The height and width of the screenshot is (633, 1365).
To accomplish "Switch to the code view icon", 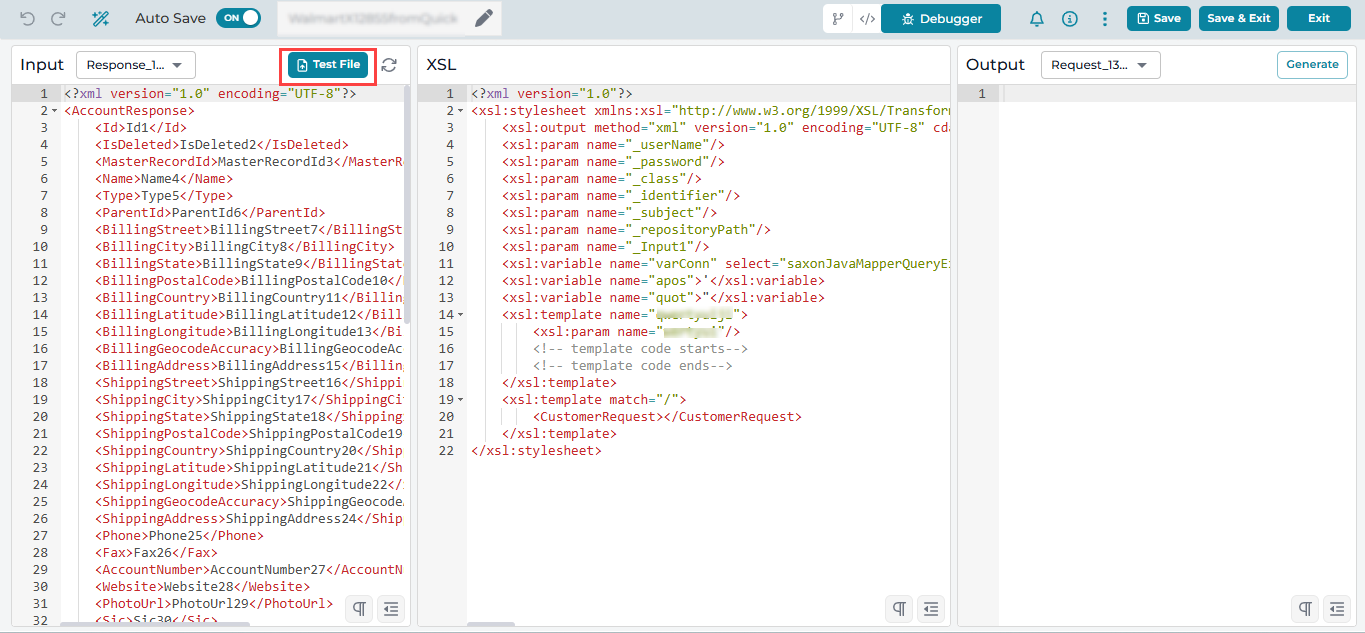I will [x=867, y=18].
